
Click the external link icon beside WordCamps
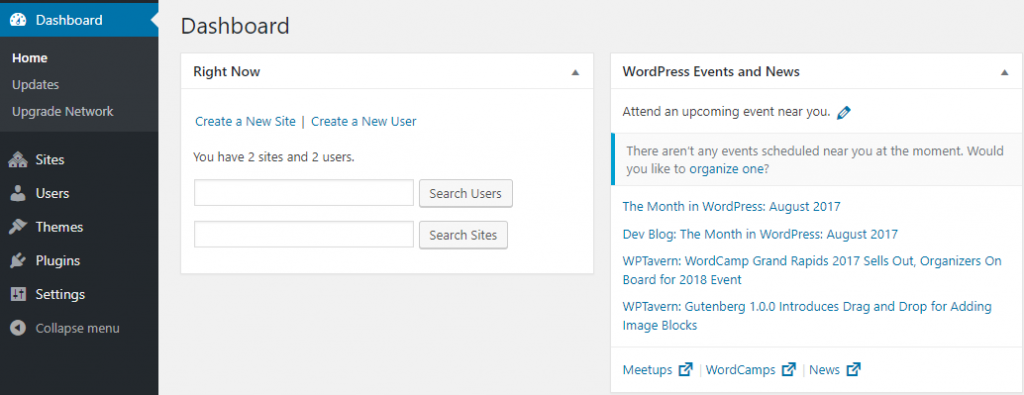click(789, 370)
